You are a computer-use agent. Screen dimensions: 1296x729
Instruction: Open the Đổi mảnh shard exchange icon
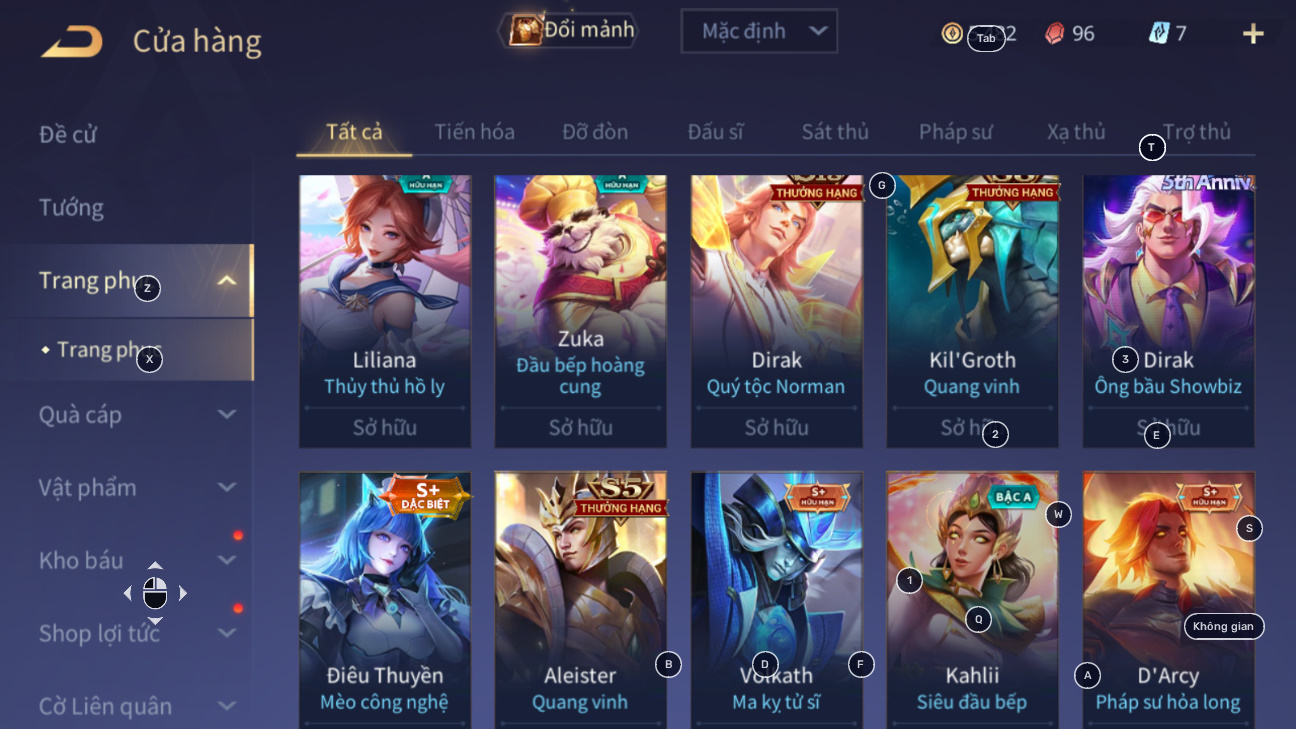click(526, 30)
